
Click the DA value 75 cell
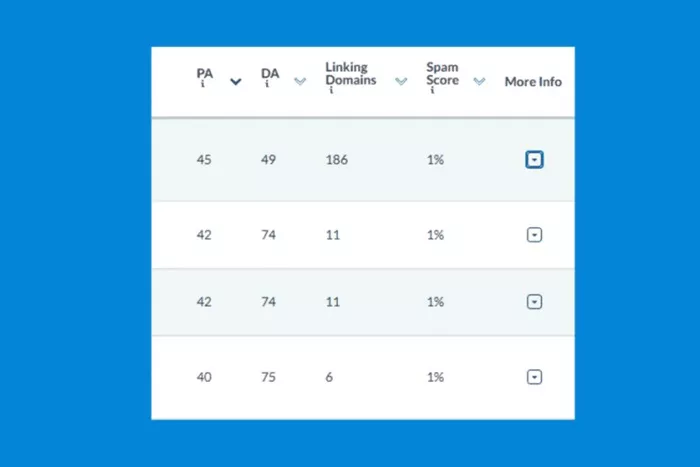[268, 377]
